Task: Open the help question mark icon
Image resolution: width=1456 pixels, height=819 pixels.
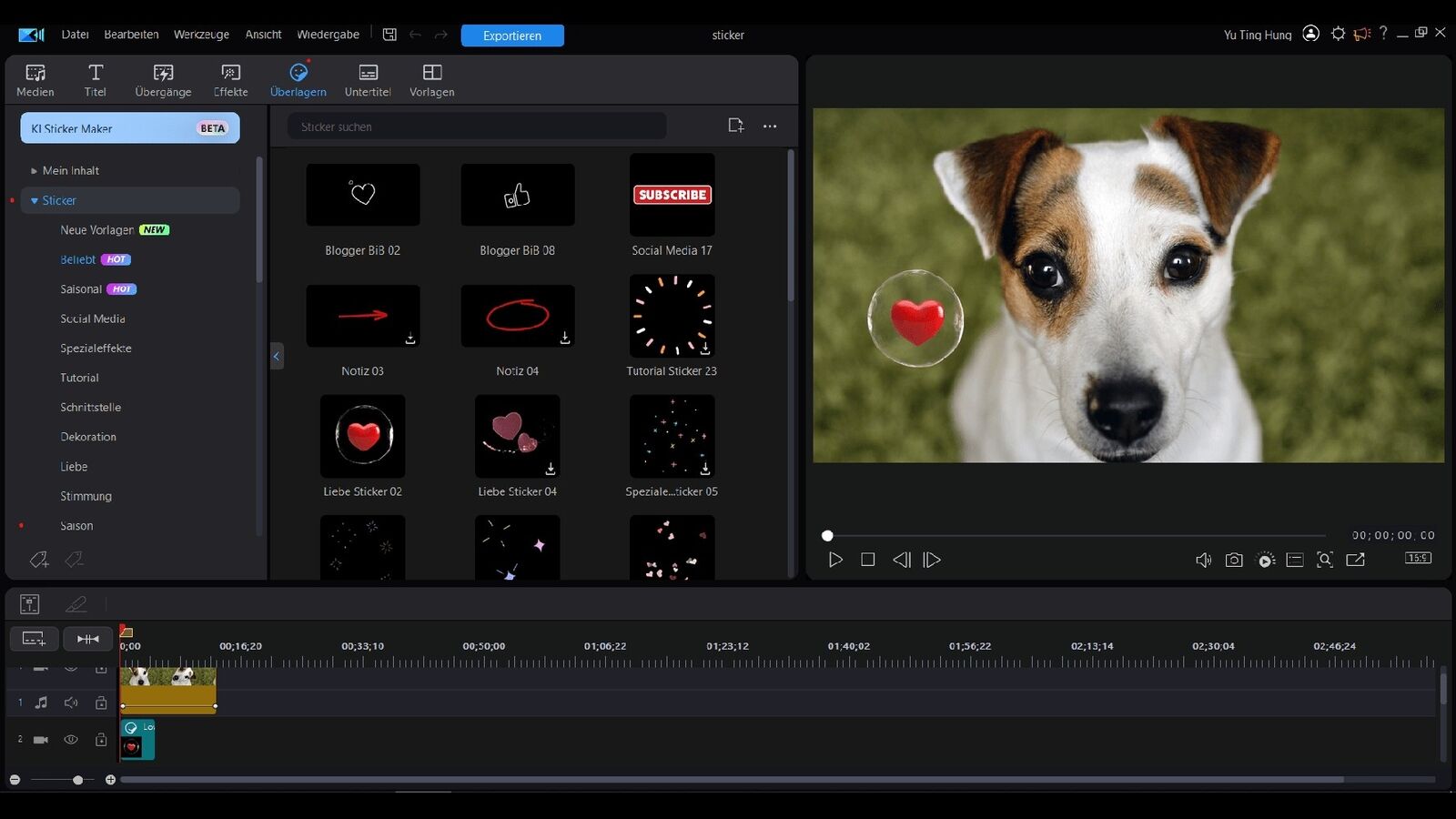Action: click(1383, 33)
